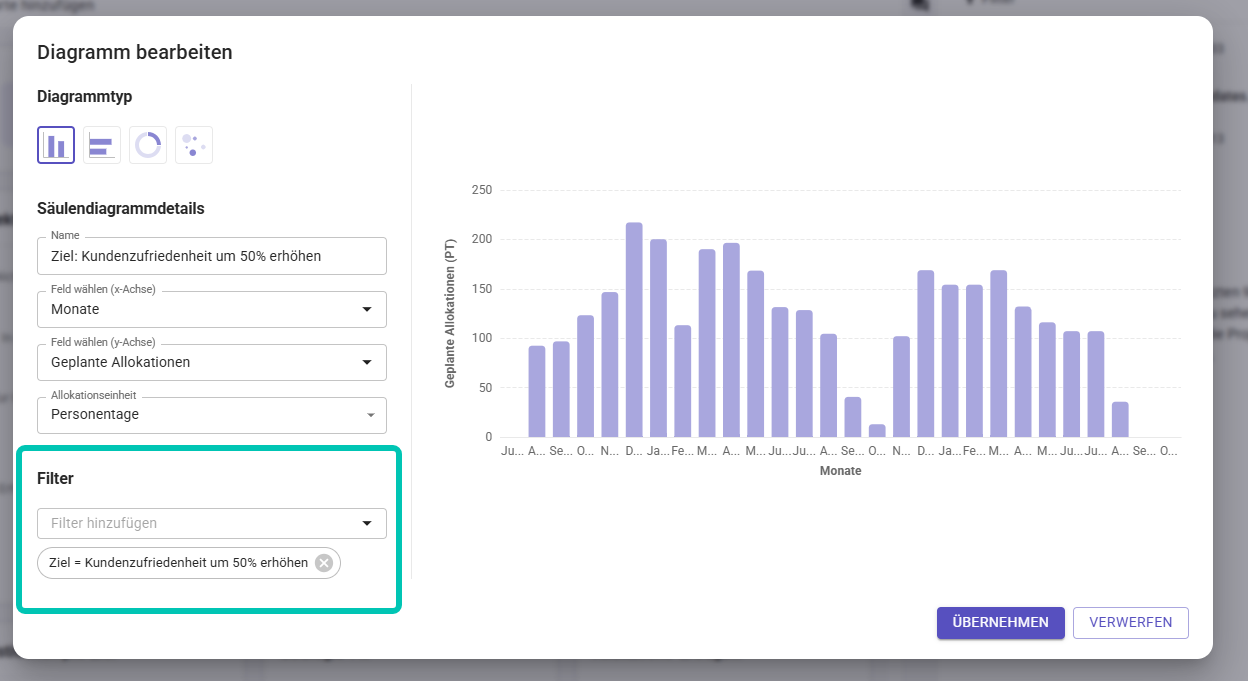Click the tallest bar labeled D... in chart
This screenshot has width=1248, height=681.
pos(634,330)
